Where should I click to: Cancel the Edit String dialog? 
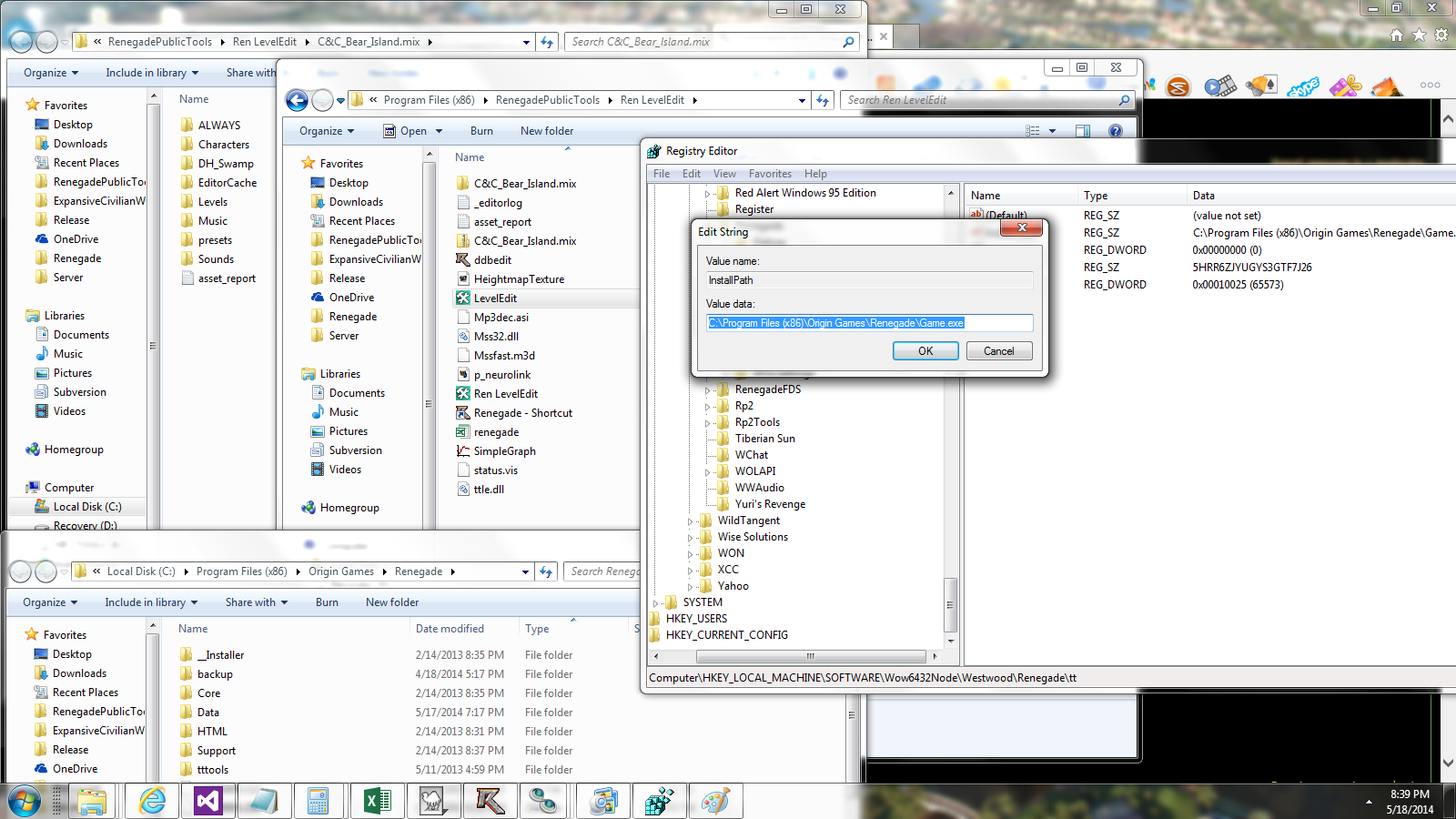coord(998,351)
